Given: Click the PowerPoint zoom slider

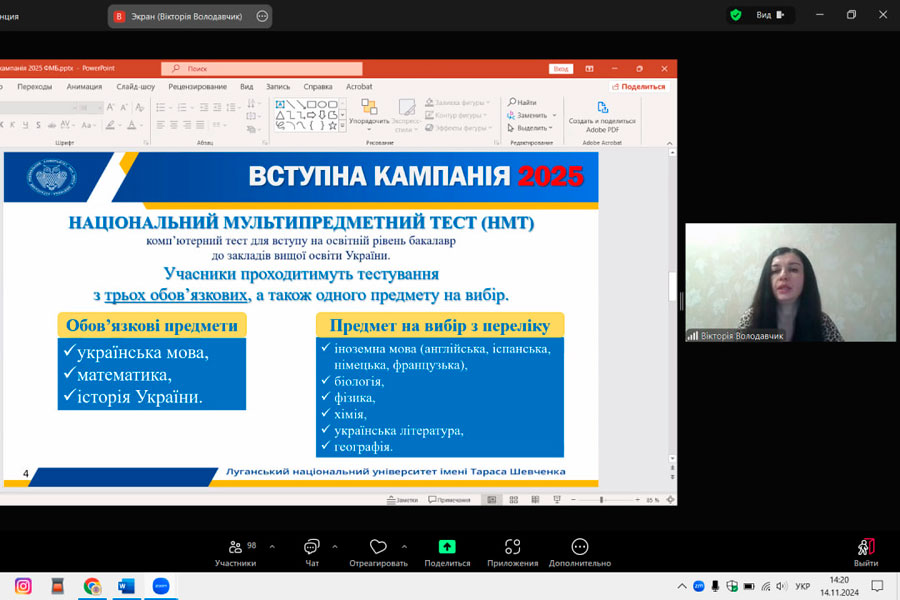Looking at the screenshot, I should tap(600, 499).
